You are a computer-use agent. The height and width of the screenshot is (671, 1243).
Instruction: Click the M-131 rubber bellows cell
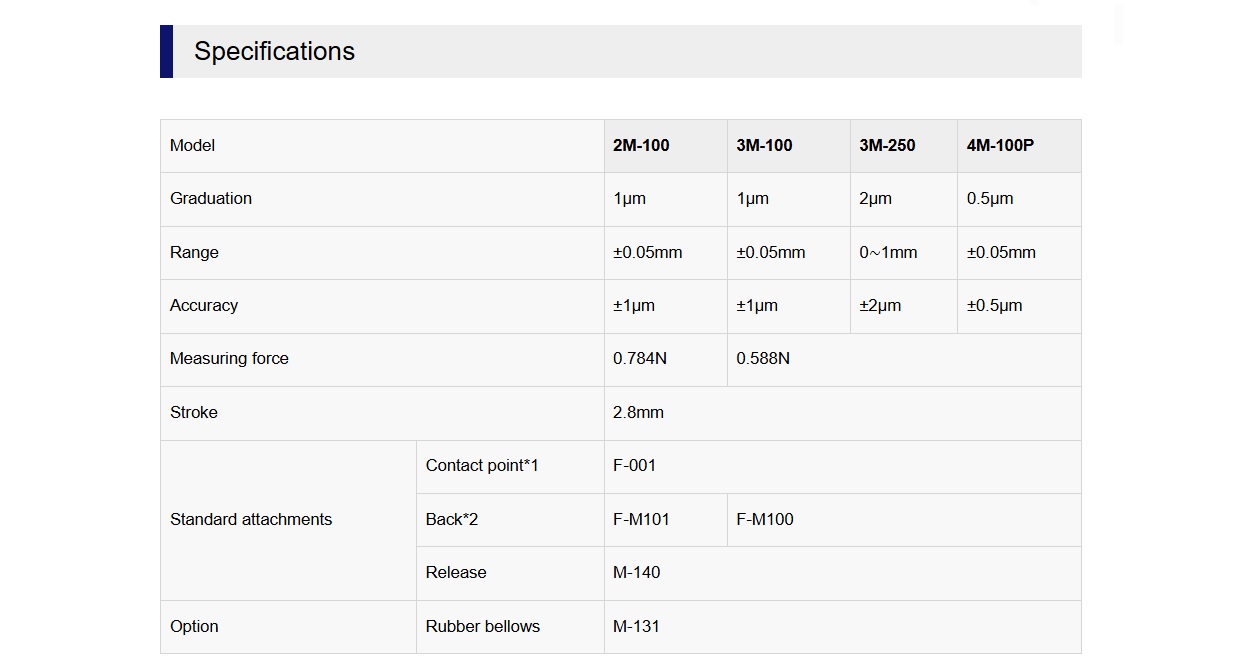pos(843,627)
